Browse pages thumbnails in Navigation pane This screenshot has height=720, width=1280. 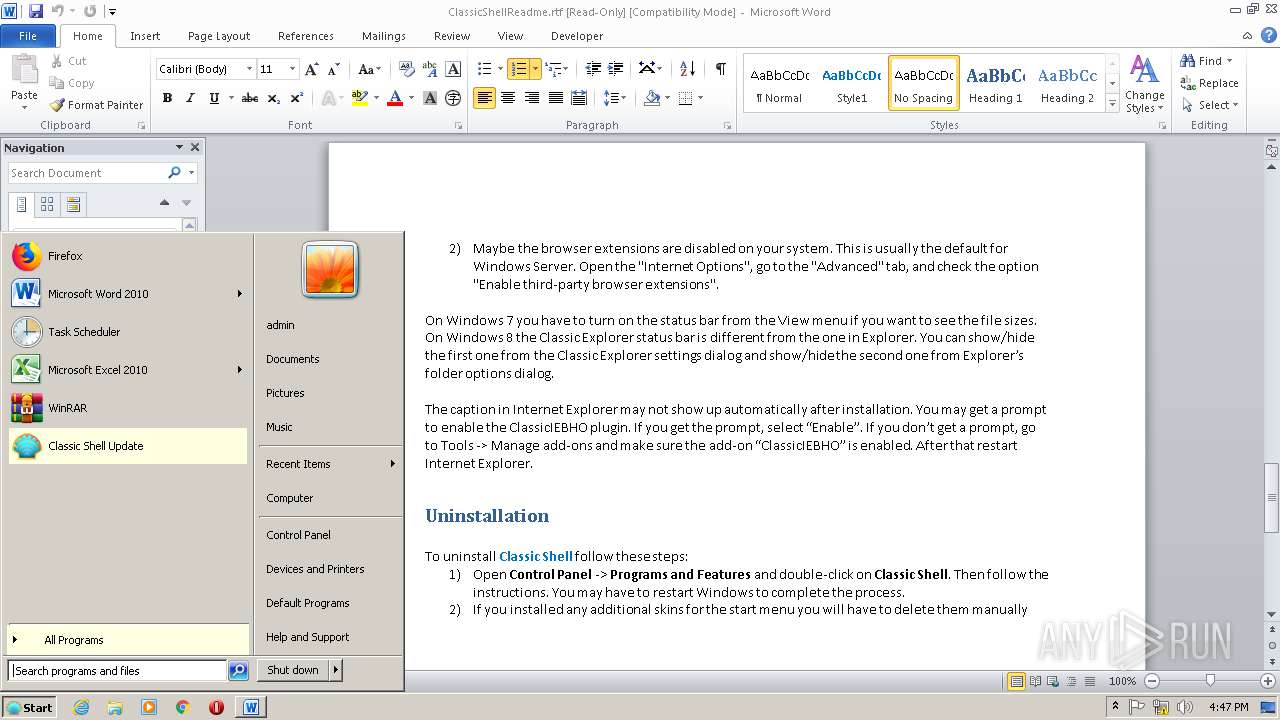tap(47, 204)
